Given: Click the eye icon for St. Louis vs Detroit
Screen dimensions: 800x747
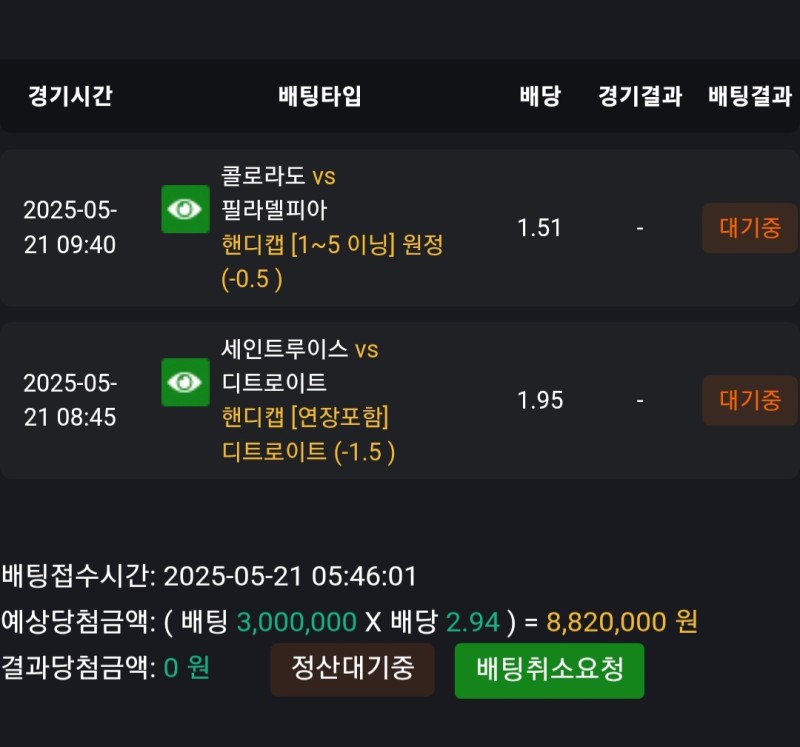Looking at the screenshot, I should (185, 382).
